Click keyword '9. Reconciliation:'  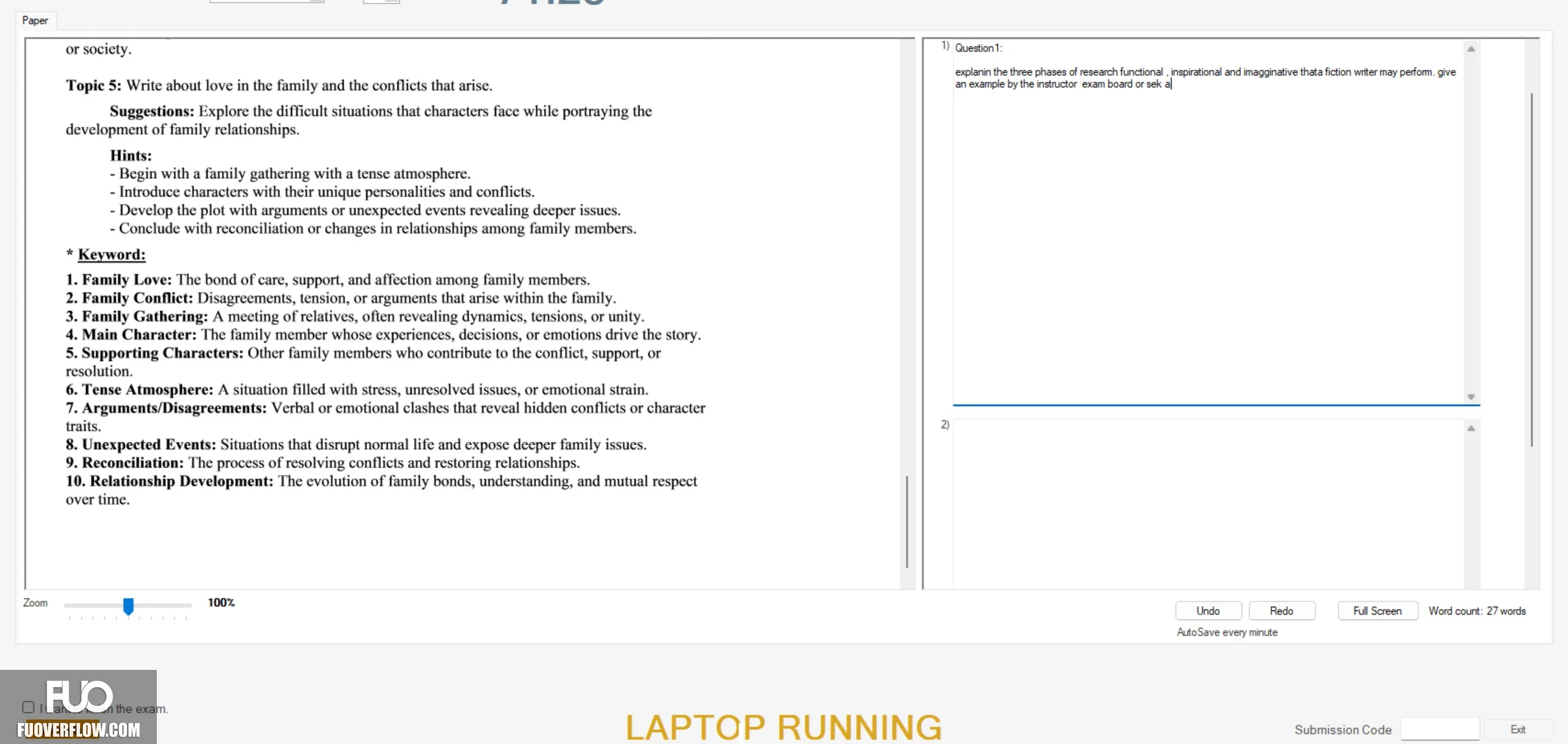coord(125,463)
